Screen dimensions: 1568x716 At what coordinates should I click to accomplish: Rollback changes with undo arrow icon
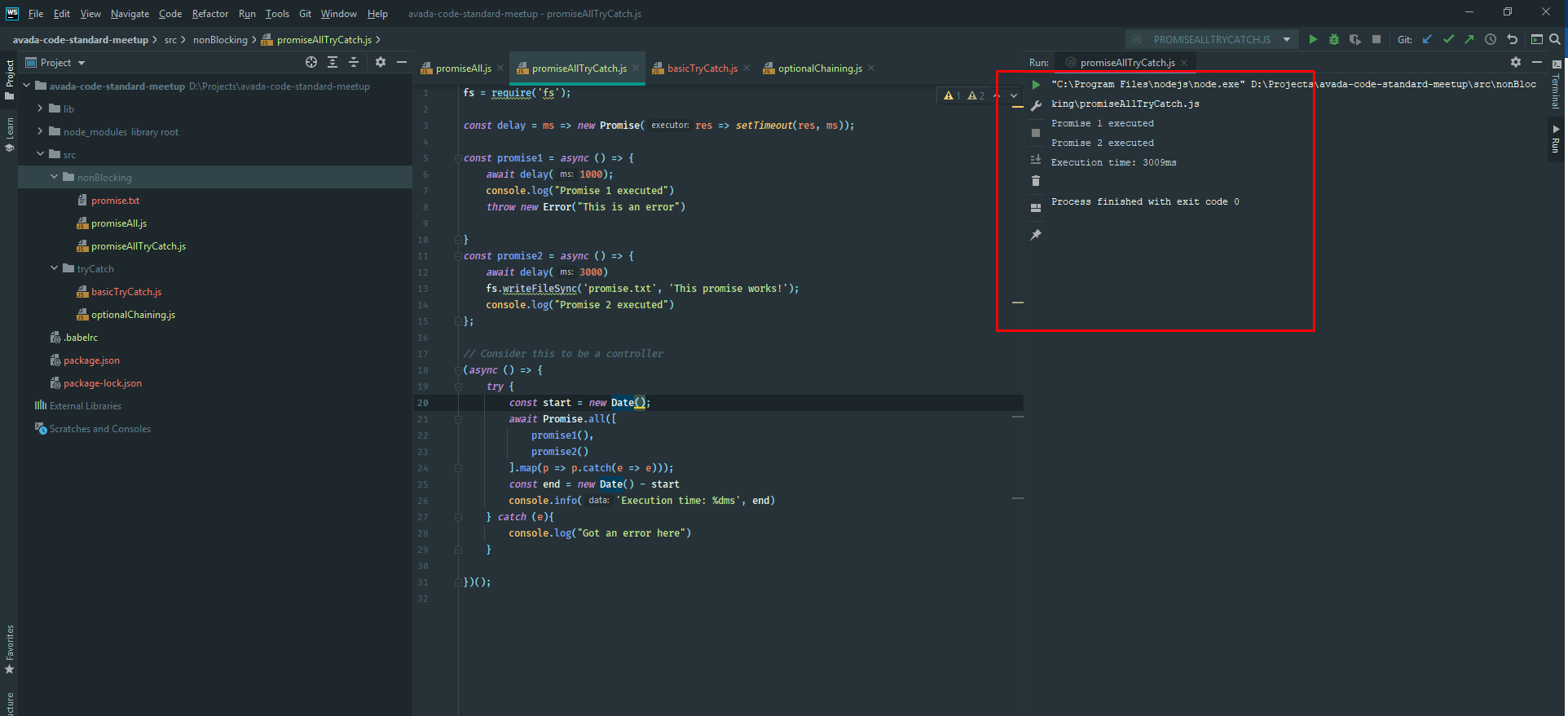[1512, 39]
